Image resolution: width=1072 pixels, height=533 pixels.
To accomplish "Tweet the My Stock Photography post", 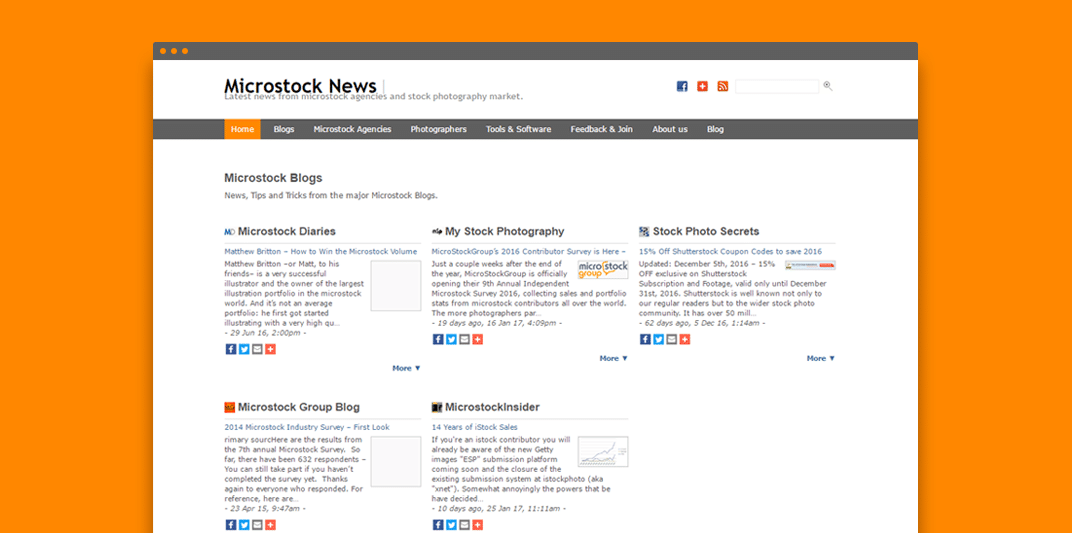I will [451, 340].
